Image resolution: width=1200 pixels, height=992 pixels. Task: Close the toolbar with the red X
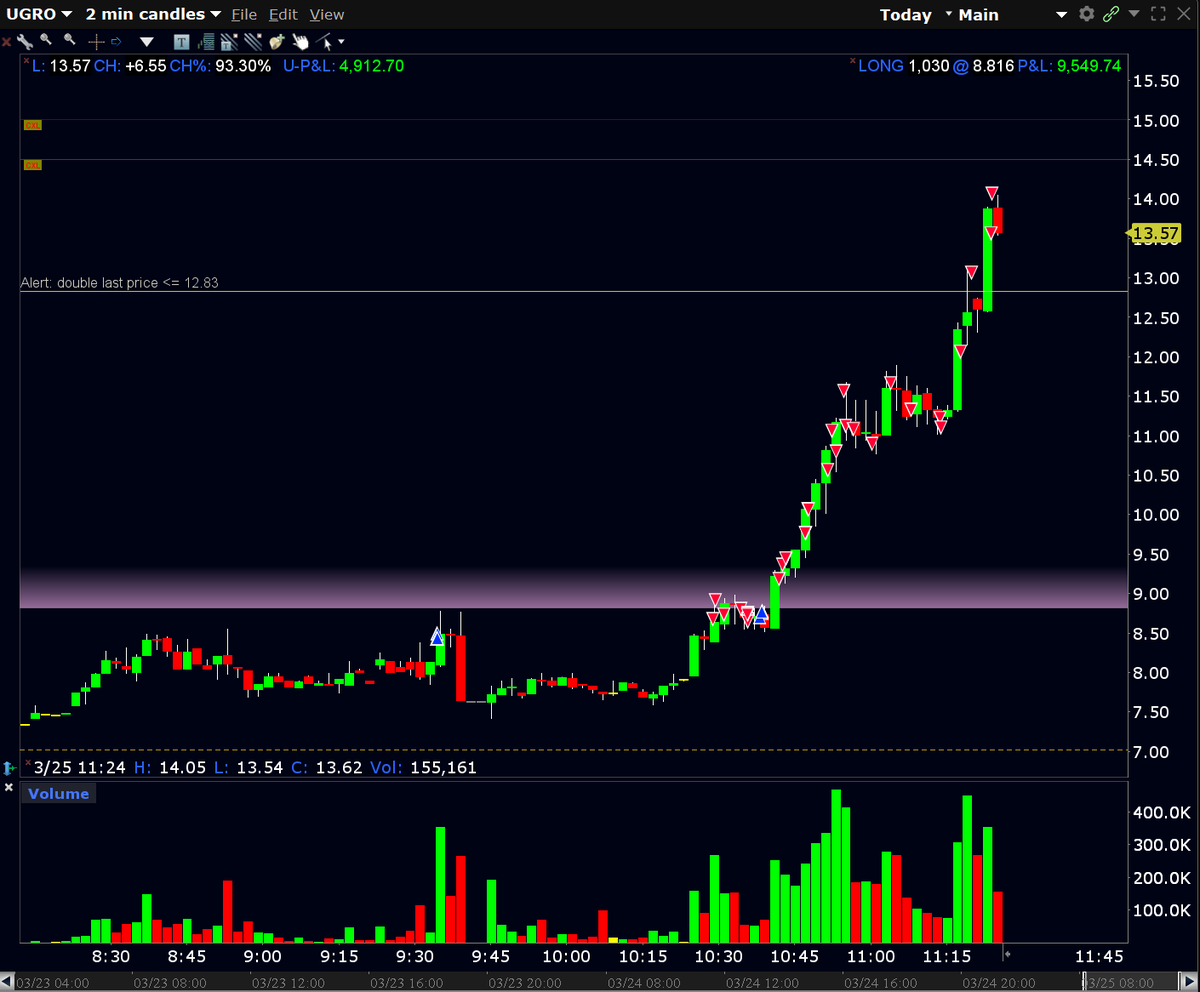pyautogui.click(x=7, y=42)
